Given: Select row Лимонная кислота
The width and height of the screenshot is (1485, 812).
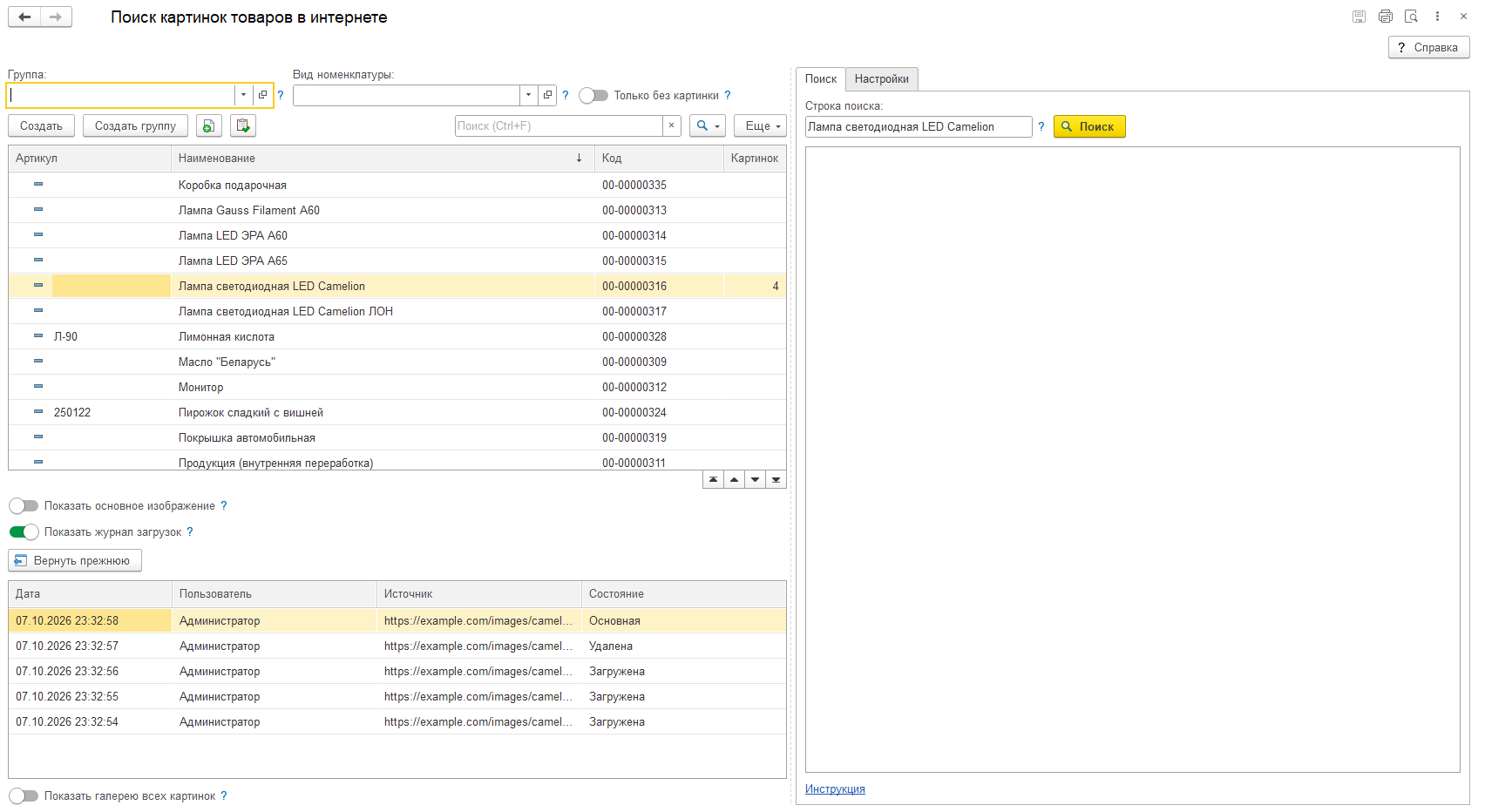Looking at the screenshot, I should [397, 337].
